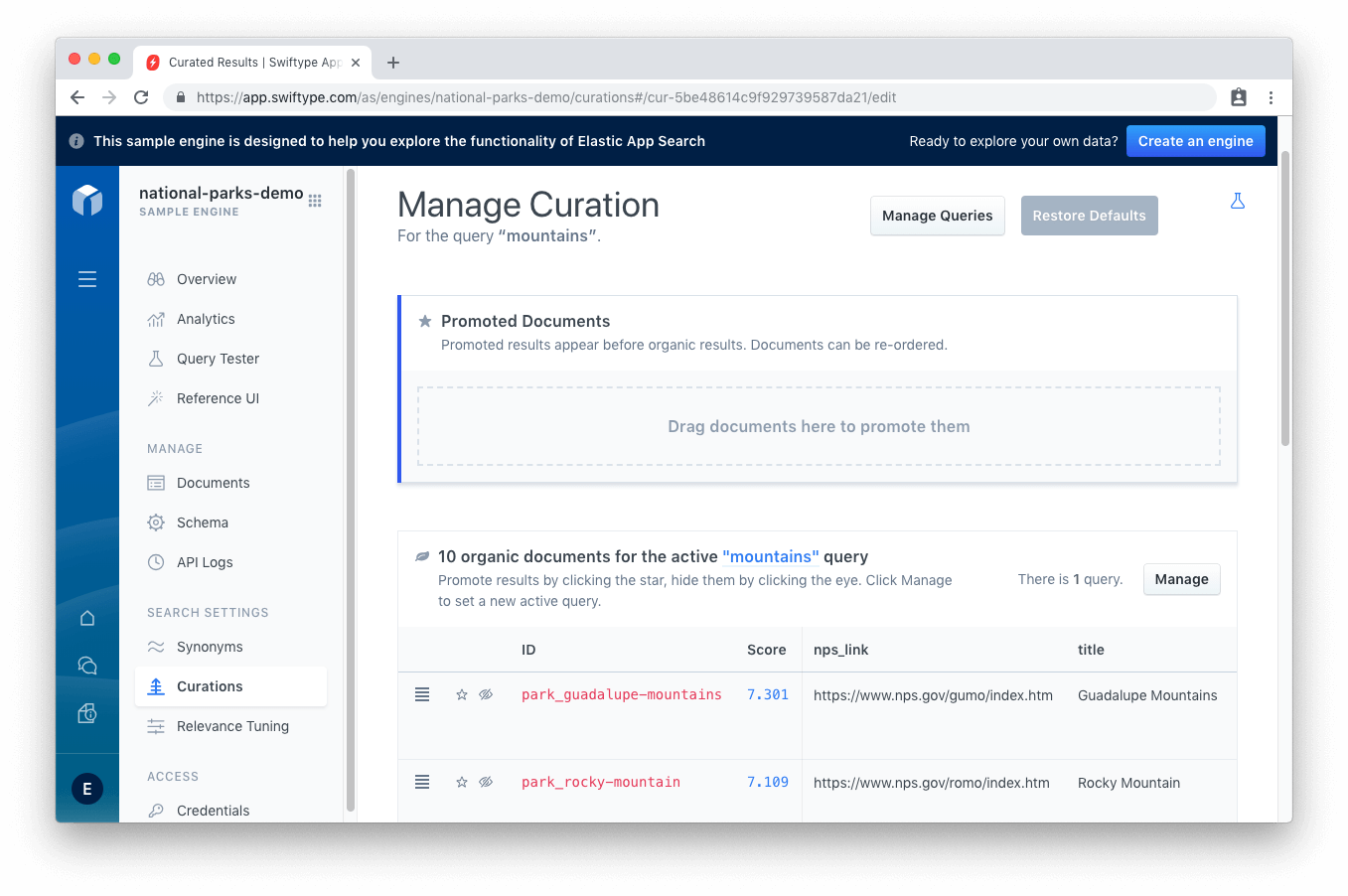The image size is (1348, 896).
Task: Promote park_guadalupe-mountains by clicking its star
Action: pyautogui.click(x=461, y=694)
